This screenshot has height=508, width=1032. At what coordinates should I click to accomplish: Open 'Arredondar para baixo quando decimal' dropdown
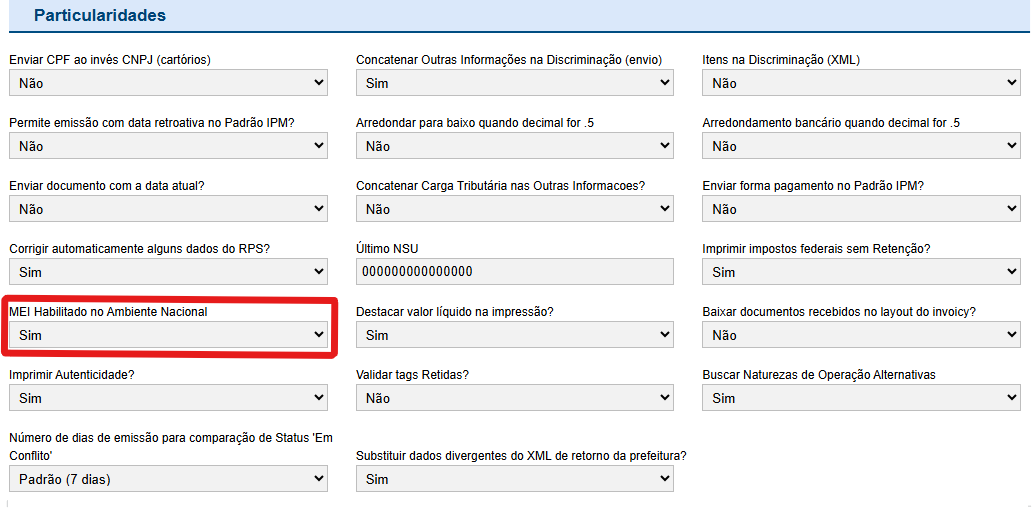[514, 147]
